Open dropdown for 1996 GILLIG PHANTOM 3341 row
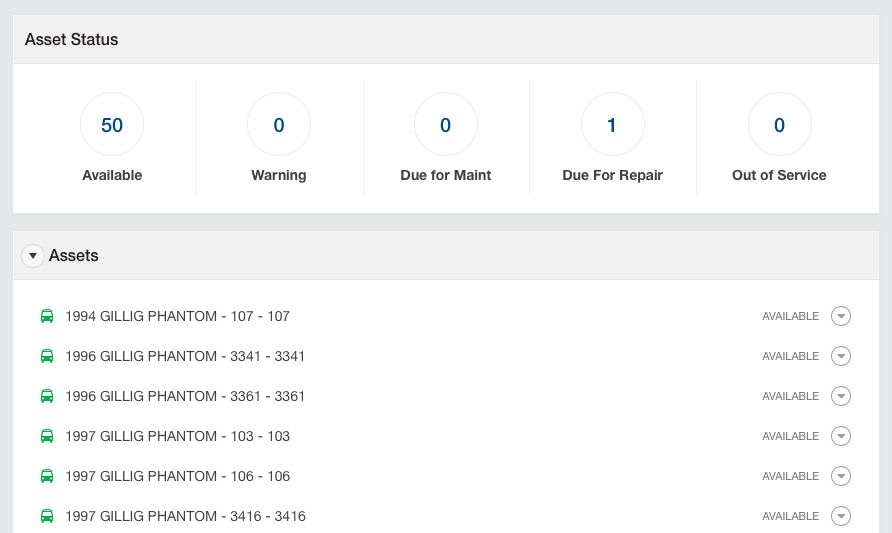This screenshot has height=533, width=892. click(x=841, y=356)
